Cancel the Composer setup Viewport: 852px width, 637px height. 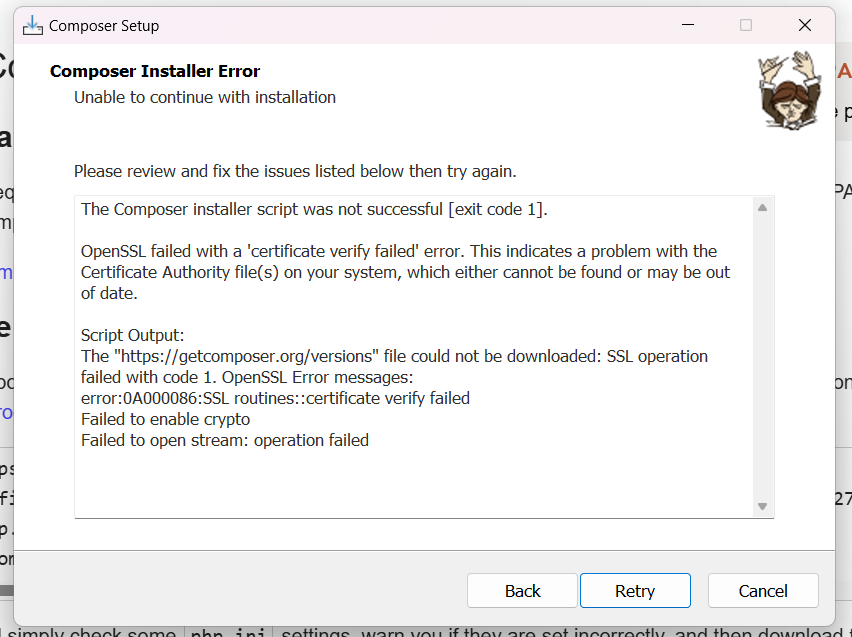click(x=763, y=590)
